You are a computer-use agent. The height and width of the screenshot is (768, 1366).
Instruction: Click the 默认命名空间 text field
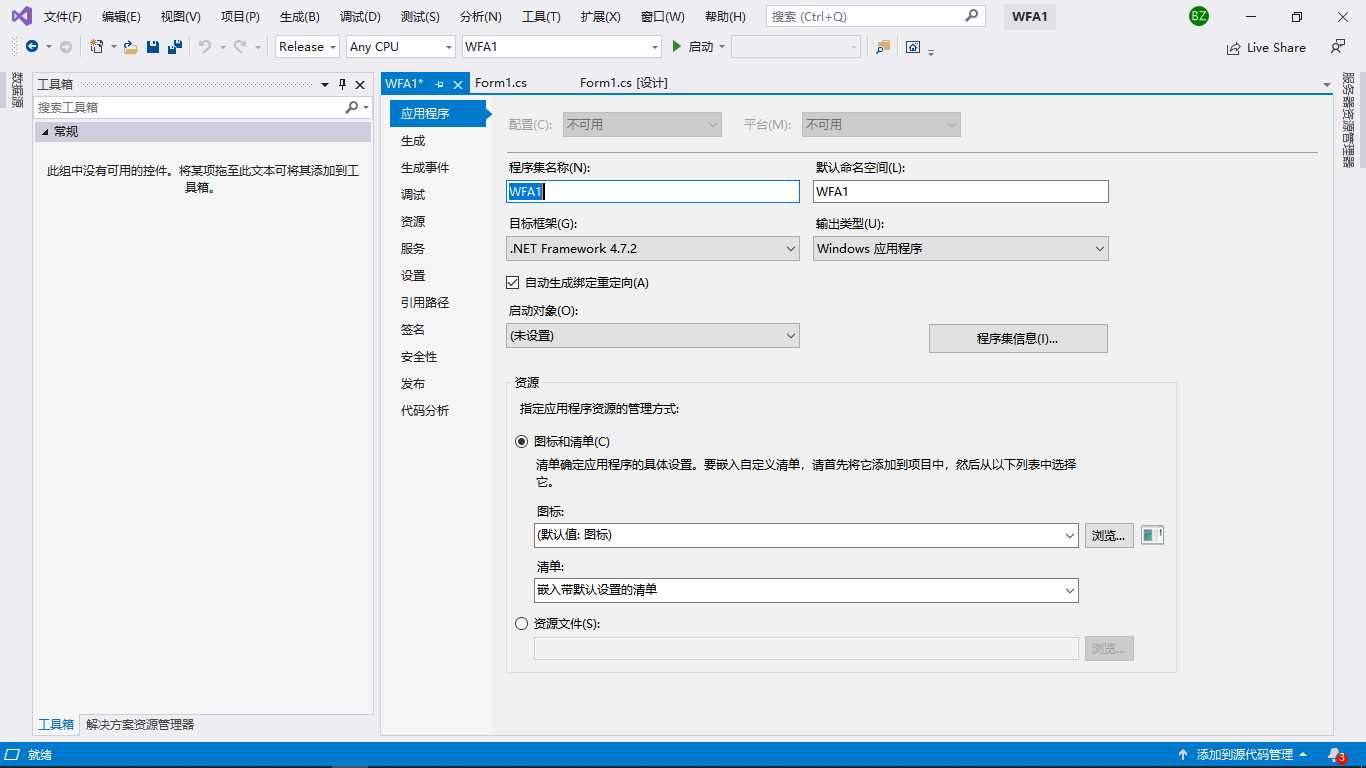[x=961, y=192]
